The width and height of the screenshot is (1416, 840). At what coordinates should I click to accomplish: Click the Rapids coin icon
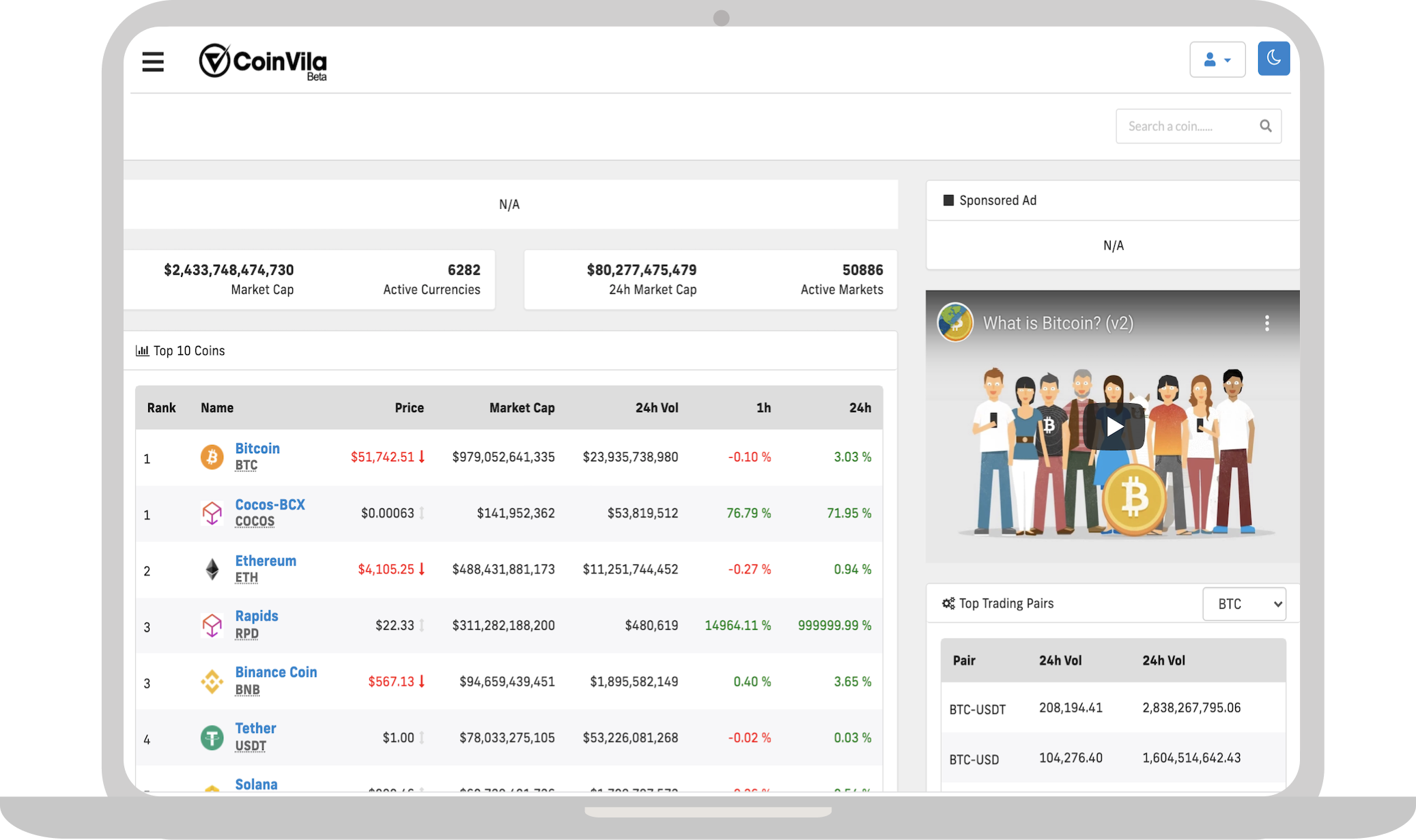click(x=212, y=625)
